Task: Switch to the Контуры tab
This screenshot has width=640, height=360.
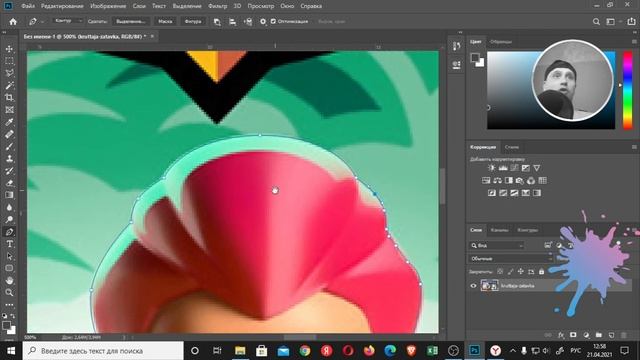Action: tap(528, 230)
